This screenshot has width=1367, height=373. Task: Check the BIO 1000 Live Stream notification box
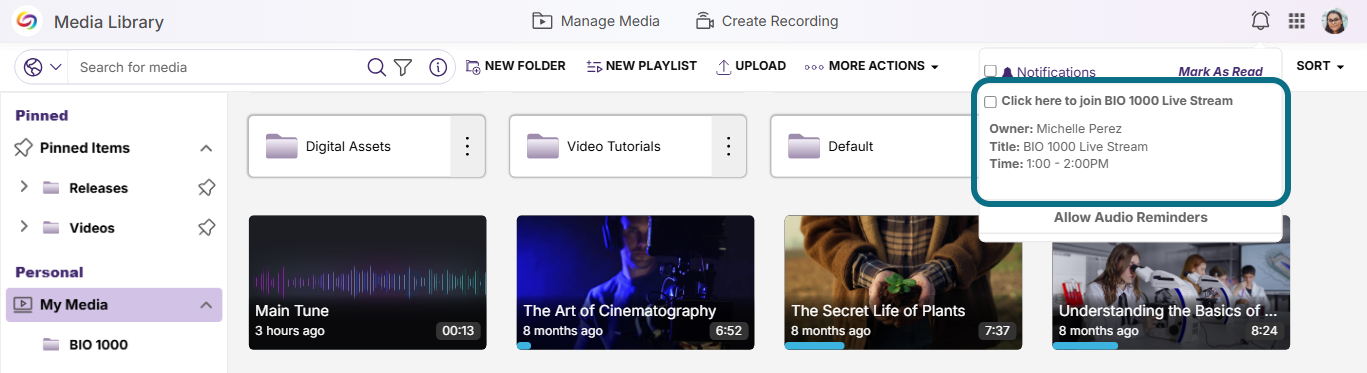click(x=990, y=102)
